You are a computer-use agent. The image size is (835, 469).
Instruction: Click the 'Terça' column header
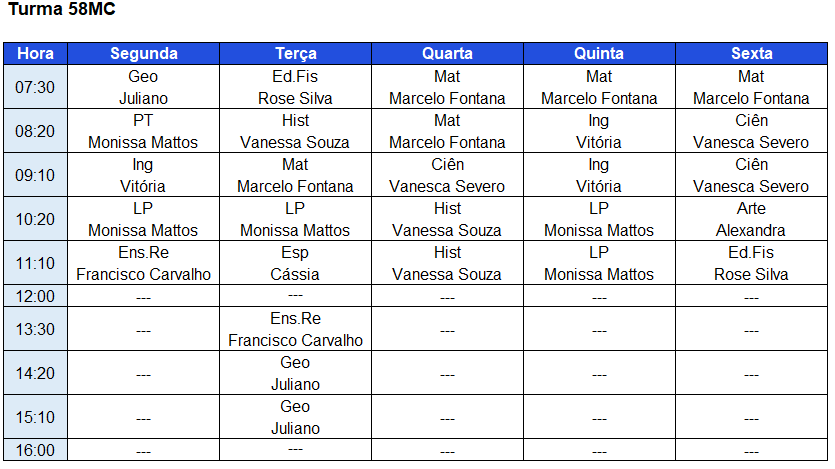[295, 54]
